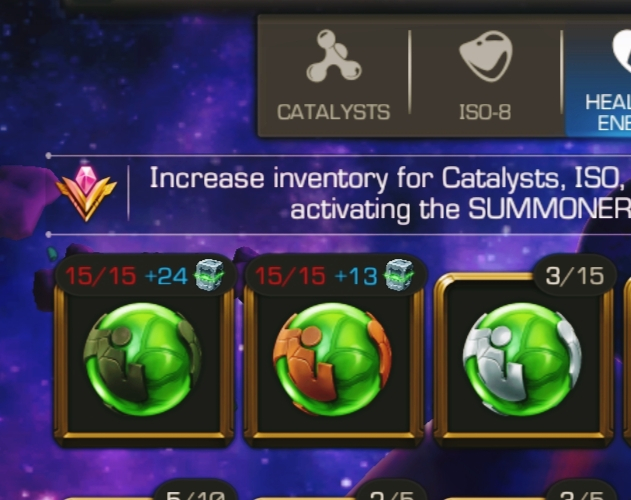The height and width of the screenshot is (500, 631).
Task: Tap the Catalysts molecule icon
Action: tap(334, 56)
